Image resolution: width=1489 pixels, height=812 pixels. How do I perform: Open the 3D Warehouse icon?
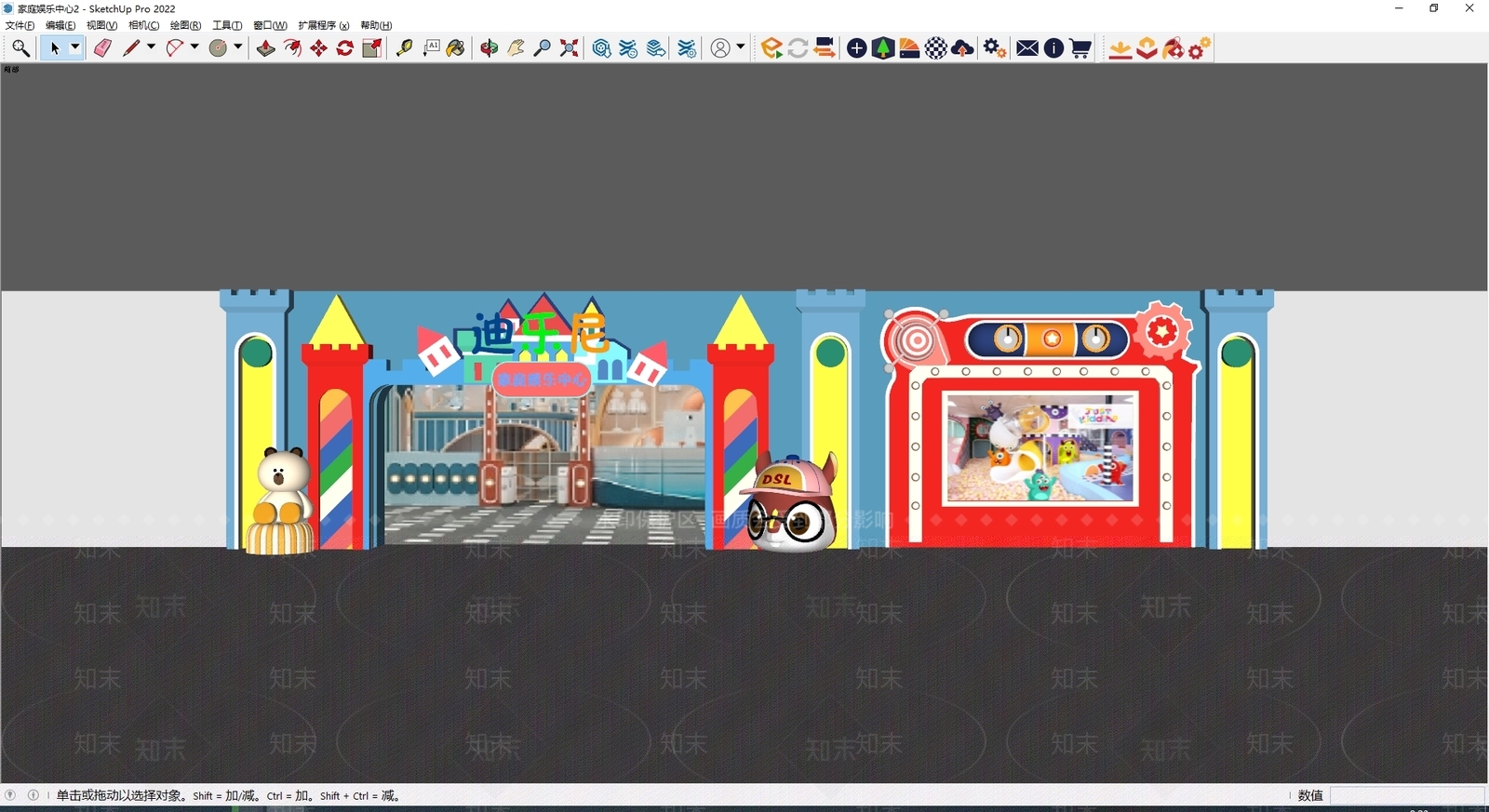tap(602, 48)
